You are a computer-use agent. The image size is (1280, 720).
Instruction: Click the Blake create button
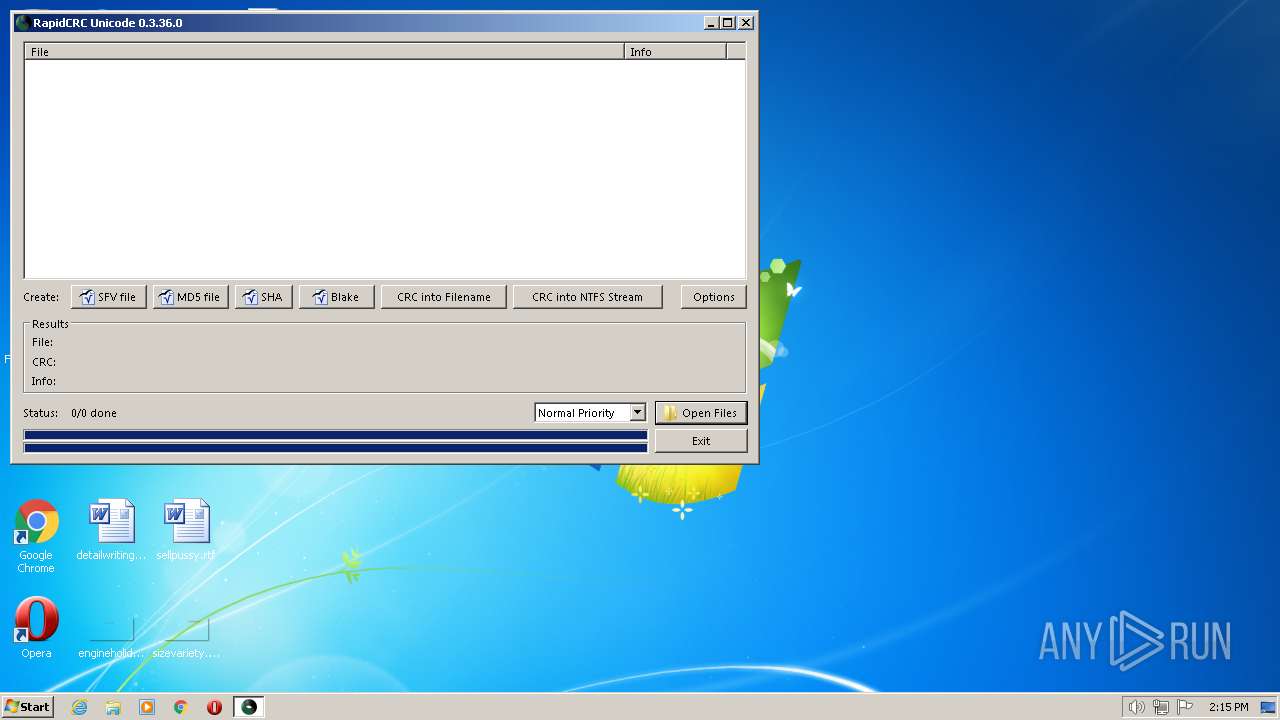[337, 297]
